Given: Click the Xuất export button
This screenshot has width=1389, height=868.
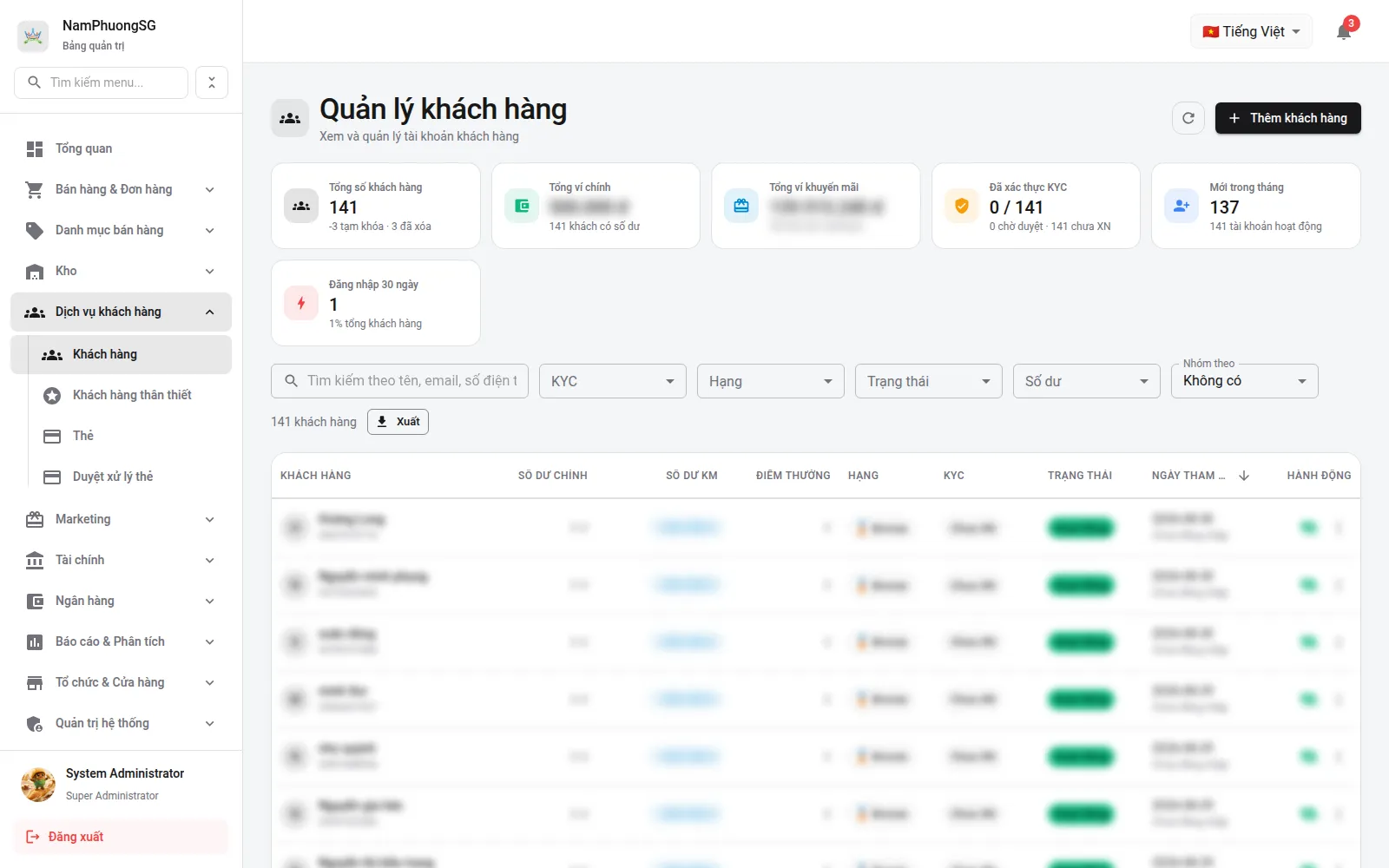Looking at the screenshot, I should point(398,422).
